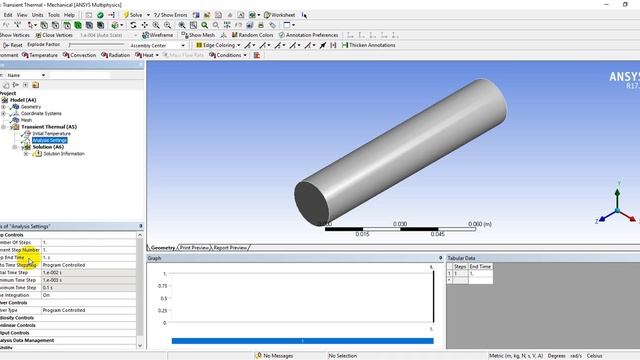Expand the Coordinate Systems node
Screen dimensions: 640x360
coord(4,113)
